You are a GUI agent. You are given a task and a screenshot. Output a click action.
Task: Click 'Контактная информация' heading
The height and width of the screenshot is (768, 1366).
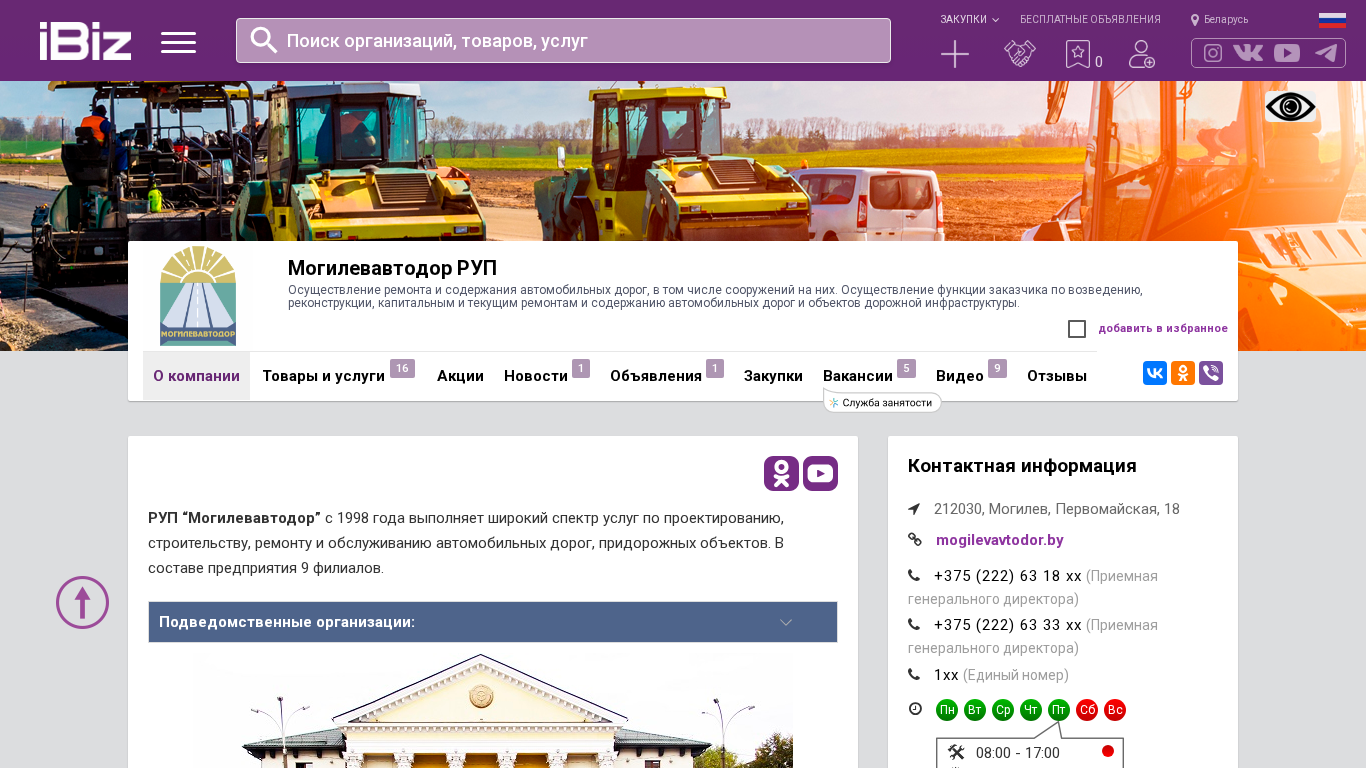click(x=1022, y=466)
